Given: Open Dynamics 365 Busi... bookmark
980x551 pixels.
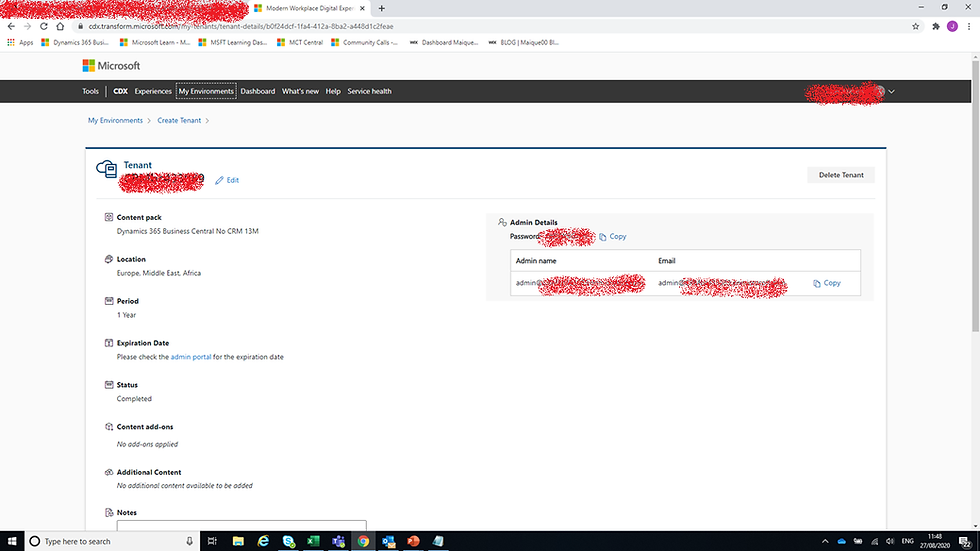Looking at the screenshot, I should (74, 42).
